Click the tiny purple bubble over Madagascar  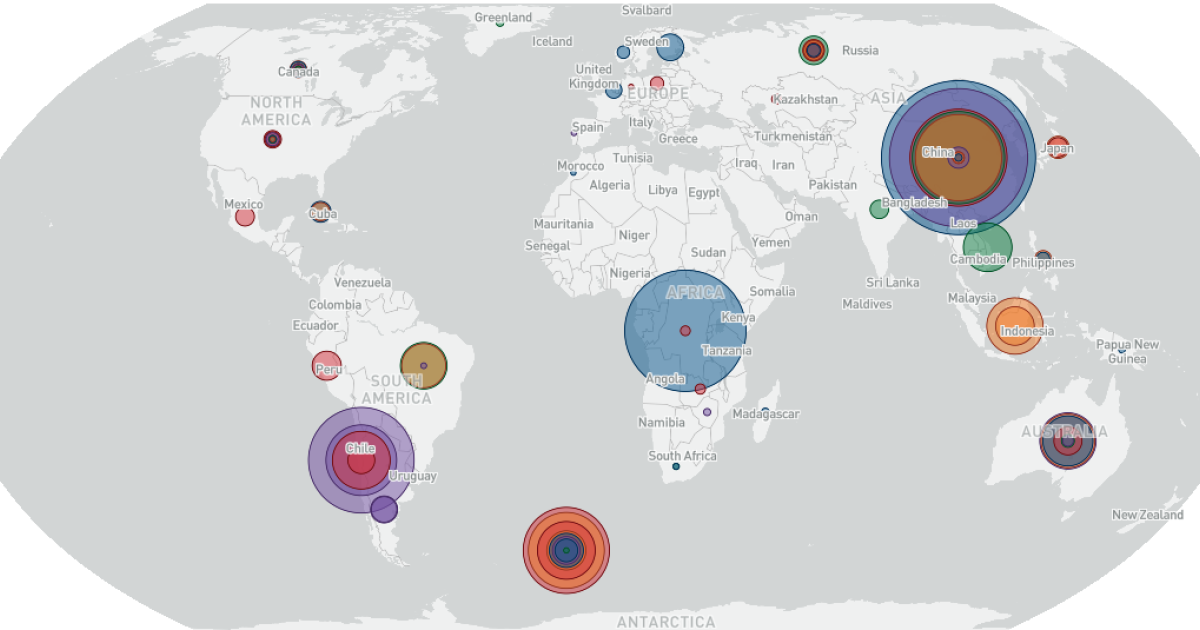tap(706, 410)
